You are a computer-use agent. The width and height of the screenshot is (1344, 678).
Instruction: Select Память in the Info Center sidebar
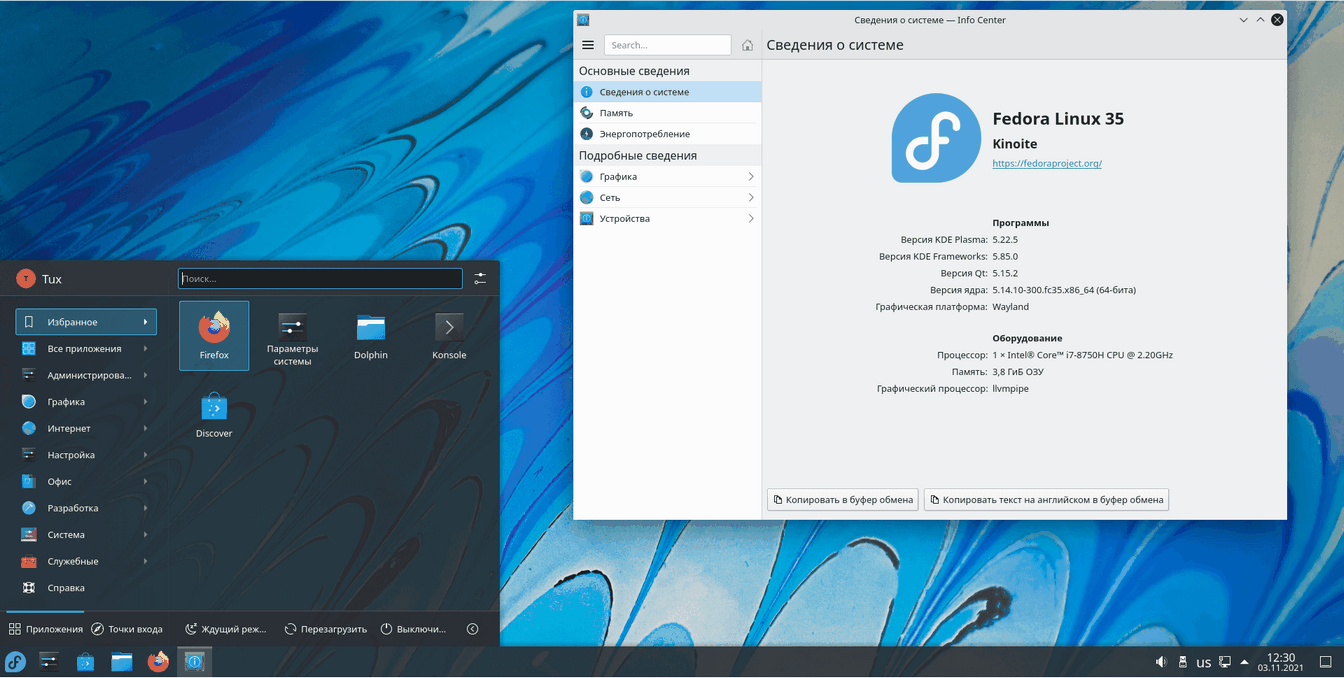(616, 113)
